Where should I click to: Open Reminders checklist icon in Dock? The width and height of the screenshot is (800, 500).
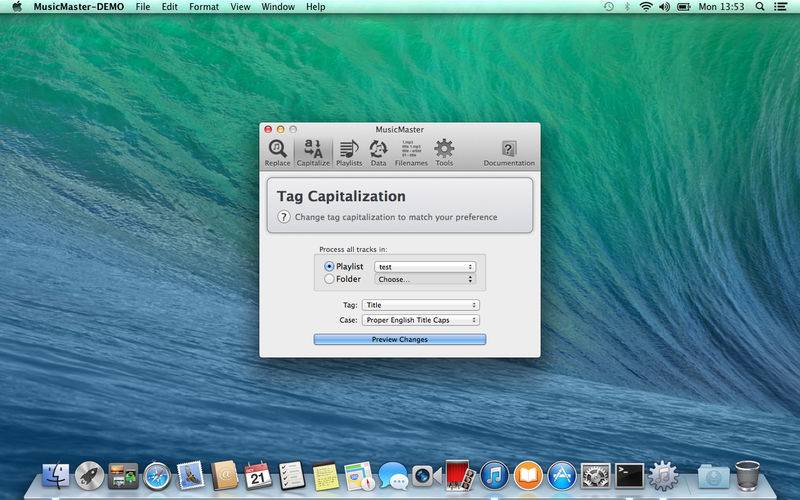click(x=292, y=476)
